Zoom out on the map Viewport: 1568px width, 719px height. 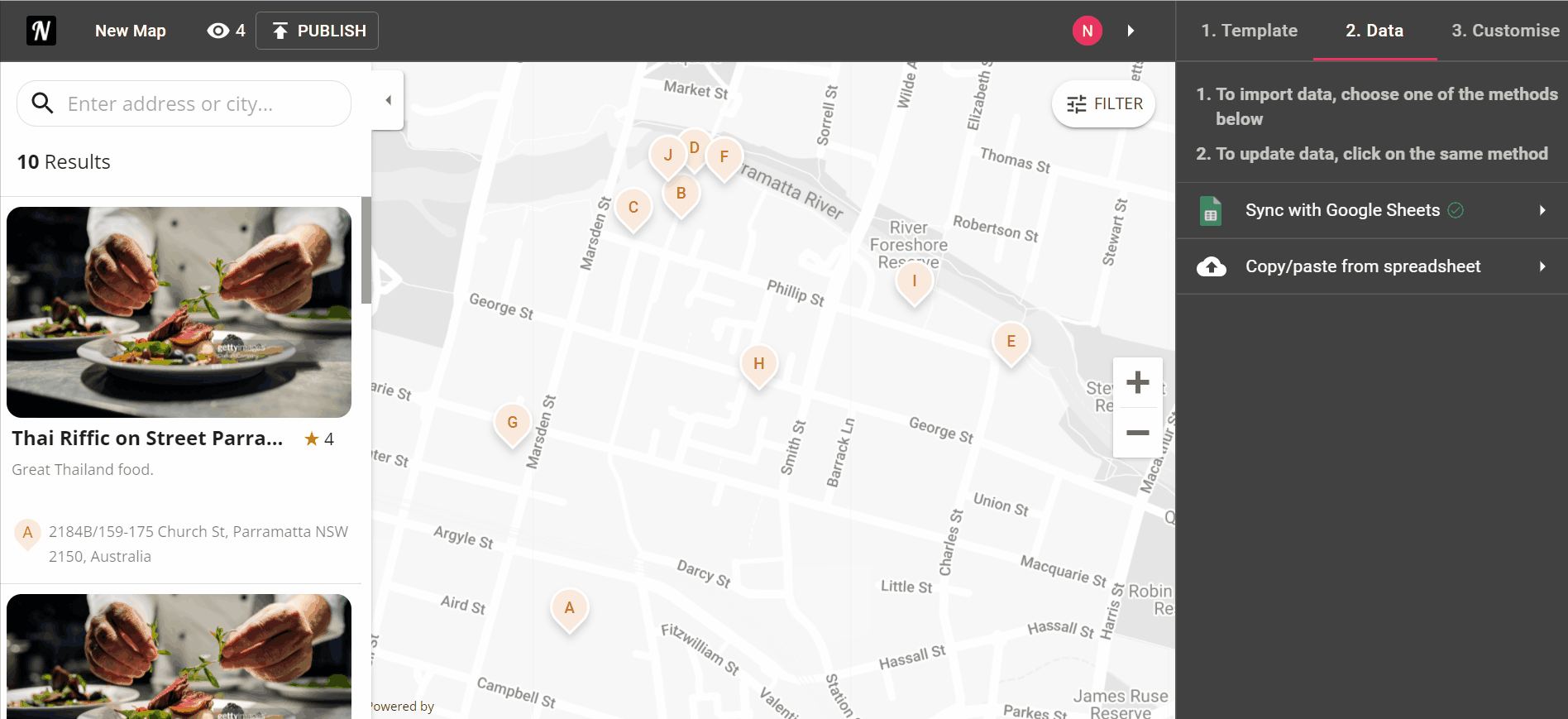pos(1138,433)
